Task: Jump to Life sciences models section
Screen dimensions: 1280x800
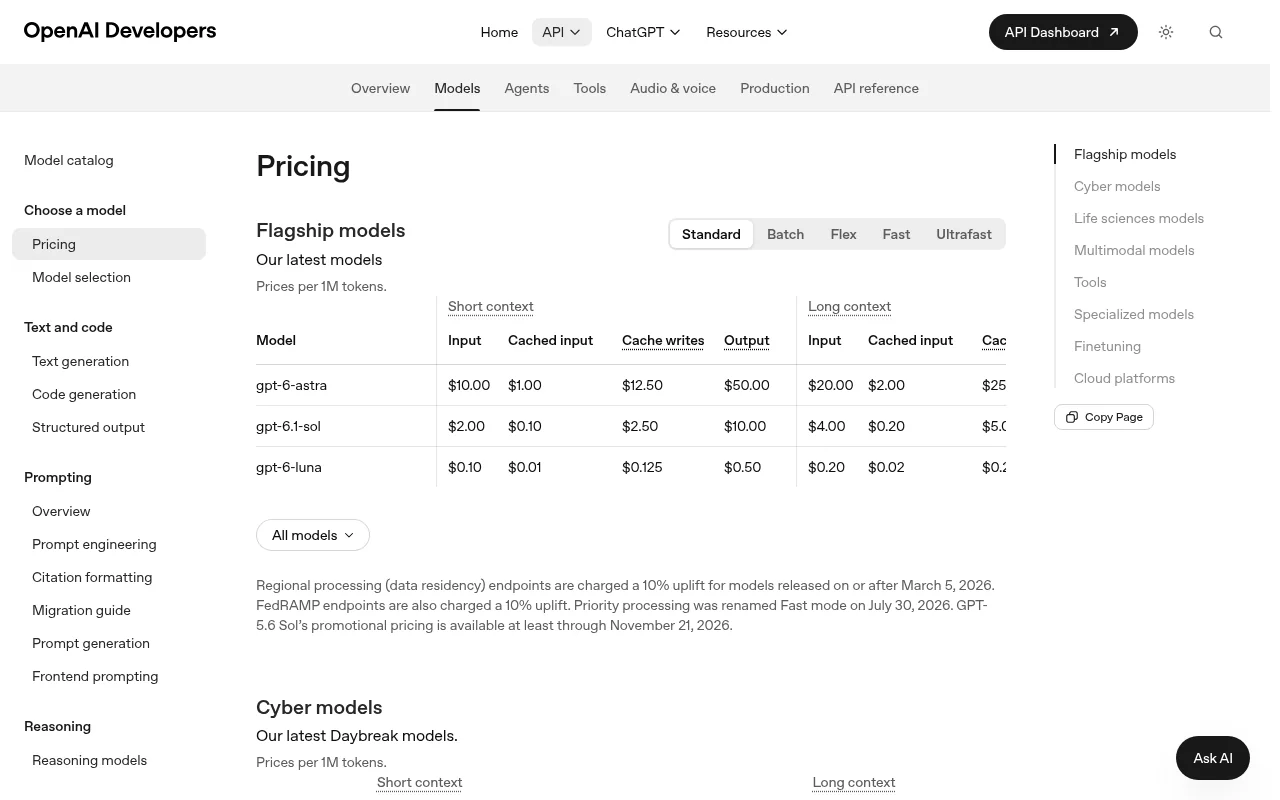Action: [1139, 218]
